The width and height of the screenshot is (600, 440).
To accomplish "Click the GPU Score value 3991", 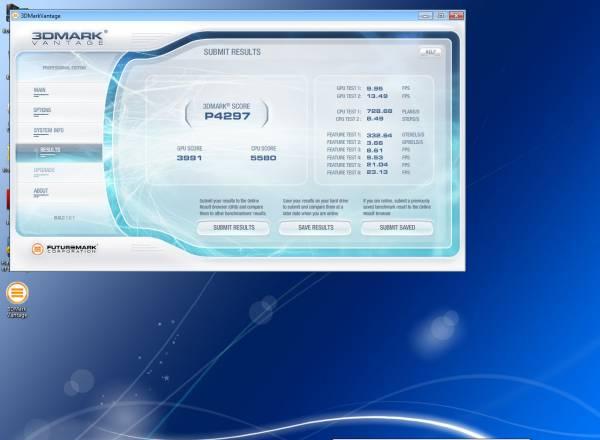I will pos(189,158).
